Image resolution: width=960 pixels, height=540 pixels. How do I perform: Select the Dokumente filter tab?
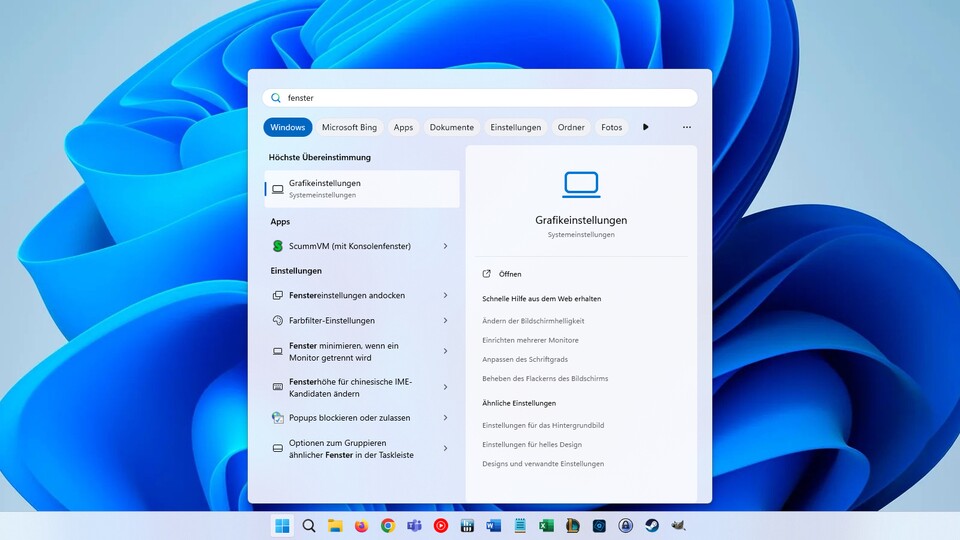click(x=451, y=127)
